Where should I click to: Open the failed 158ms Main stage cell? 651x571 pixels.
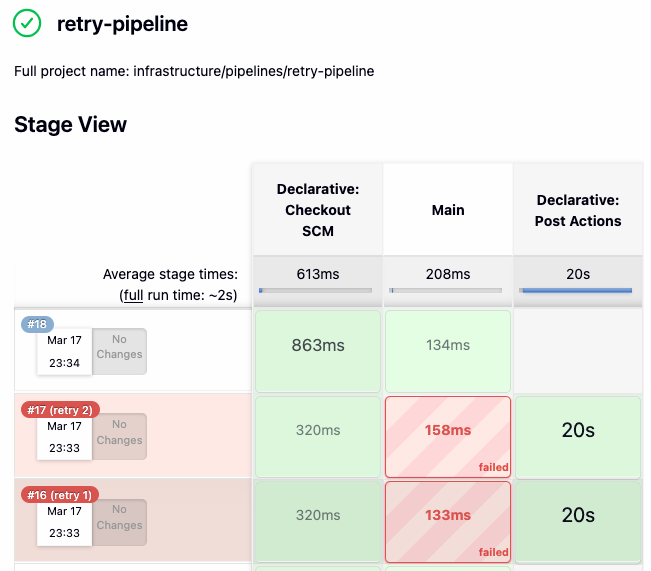pos(448,431)
